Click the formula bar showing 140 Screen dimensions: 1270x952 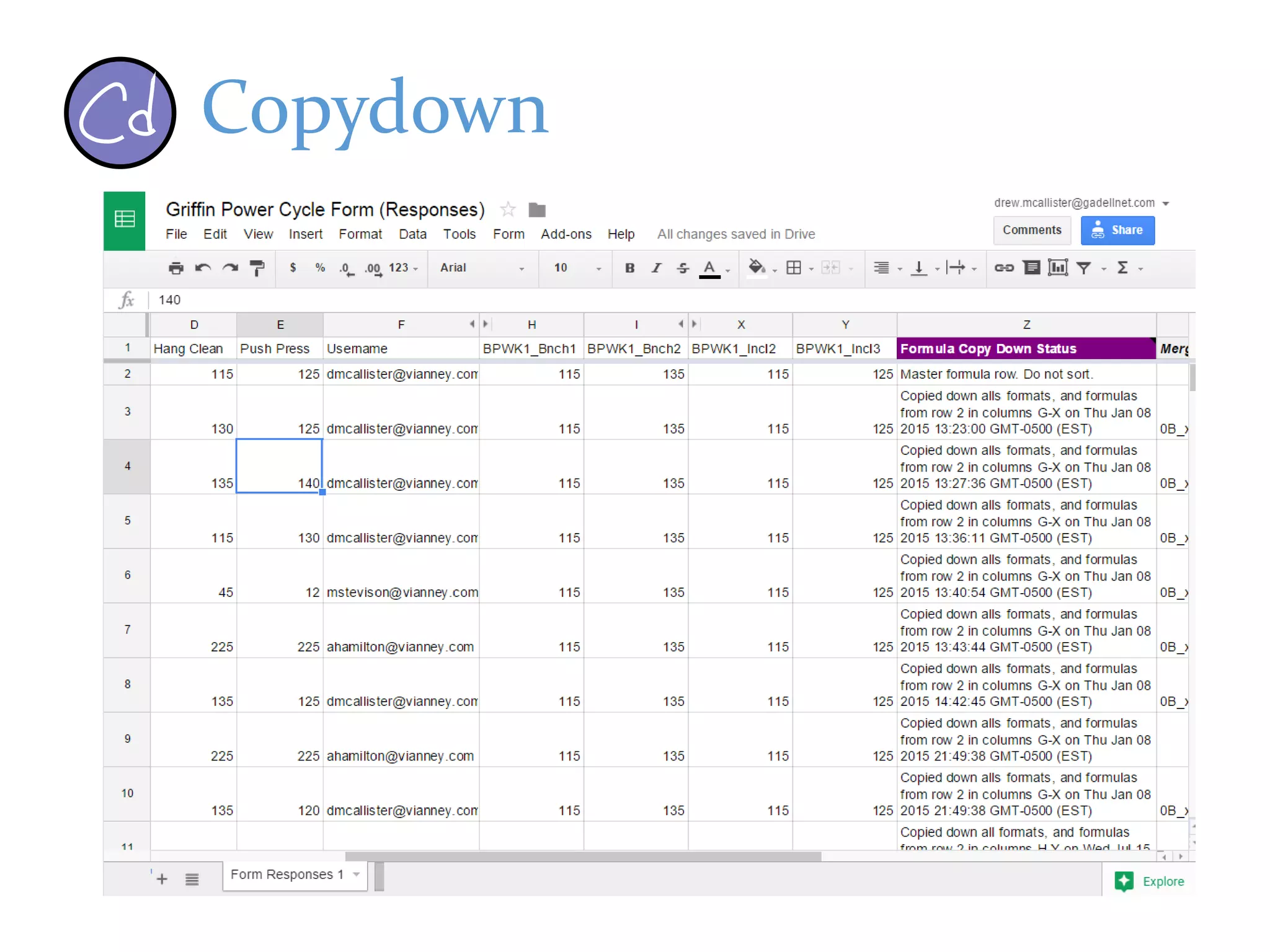[673, 300]
